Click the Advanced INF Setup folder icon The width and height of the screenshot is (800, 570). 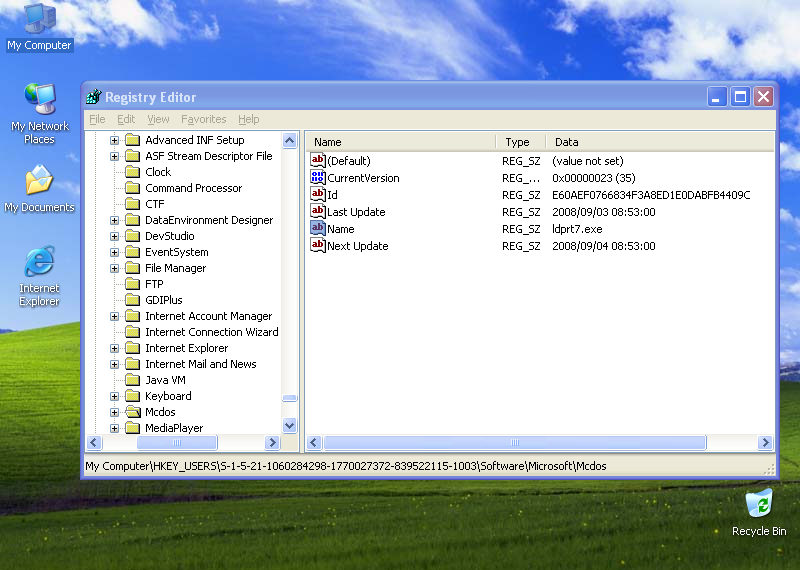[x=132, y=140]
